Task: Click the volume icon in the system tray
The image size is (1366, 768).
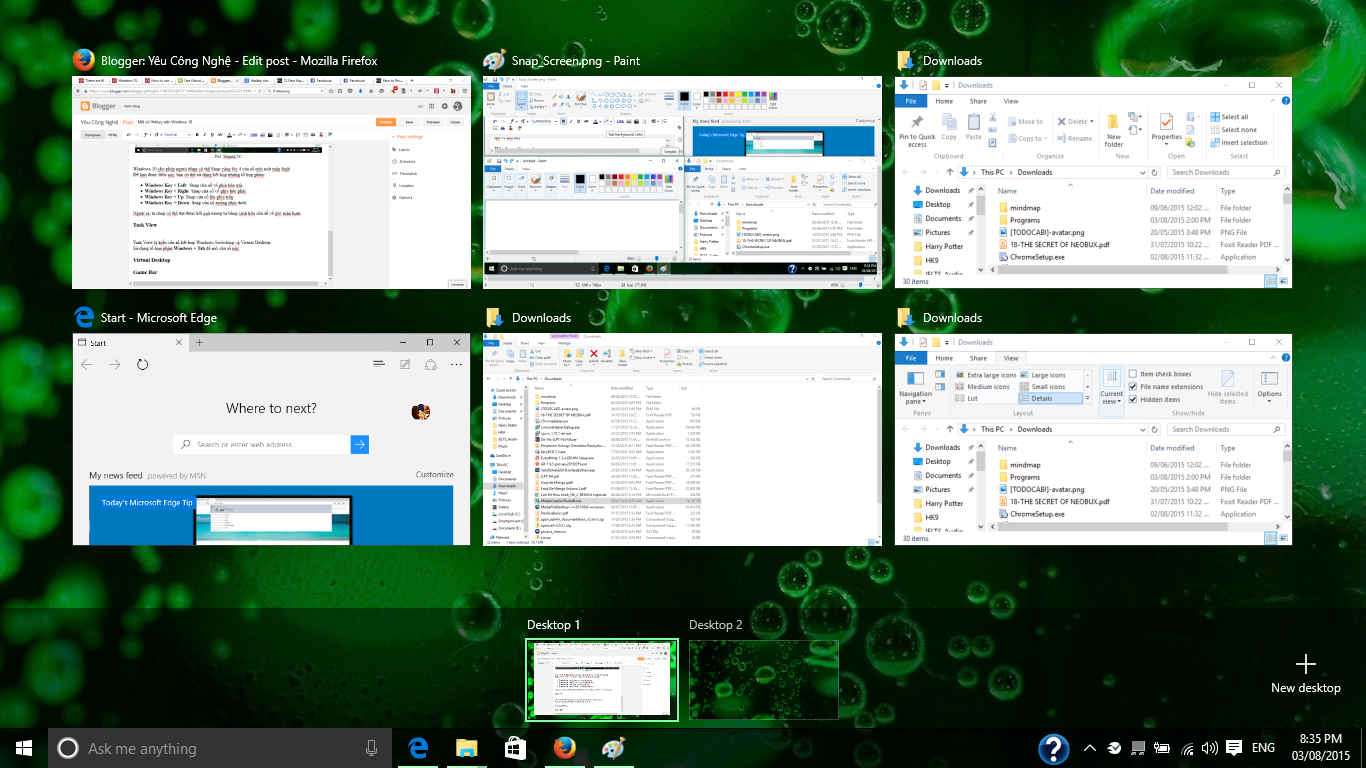Action: click(1210, 748)
